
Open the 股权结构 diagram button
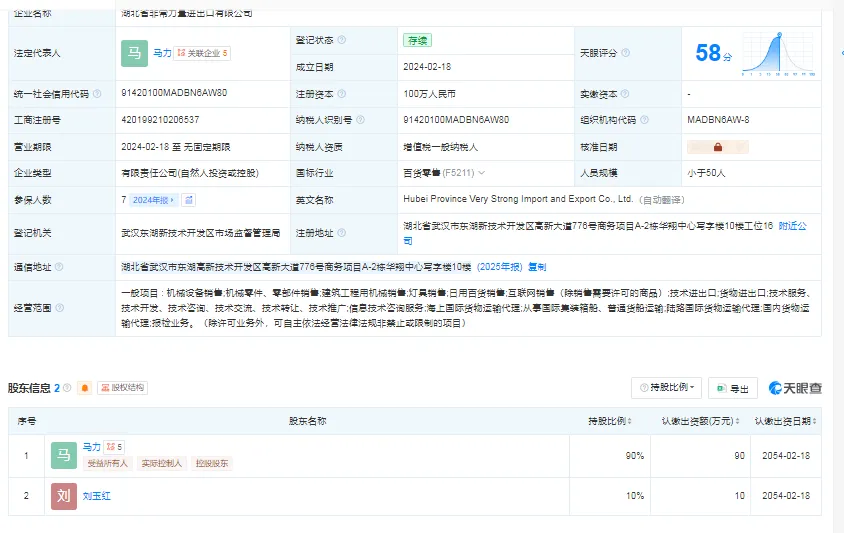tap(122, 388)
